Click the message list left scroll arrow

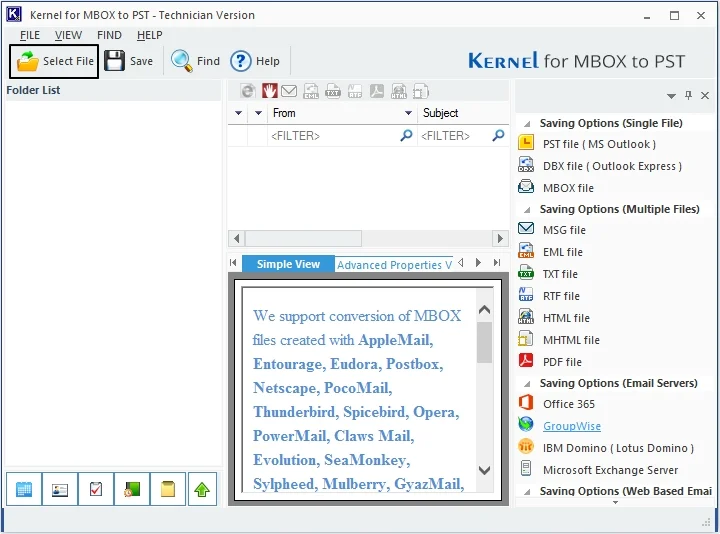click(x=236, y=239)
